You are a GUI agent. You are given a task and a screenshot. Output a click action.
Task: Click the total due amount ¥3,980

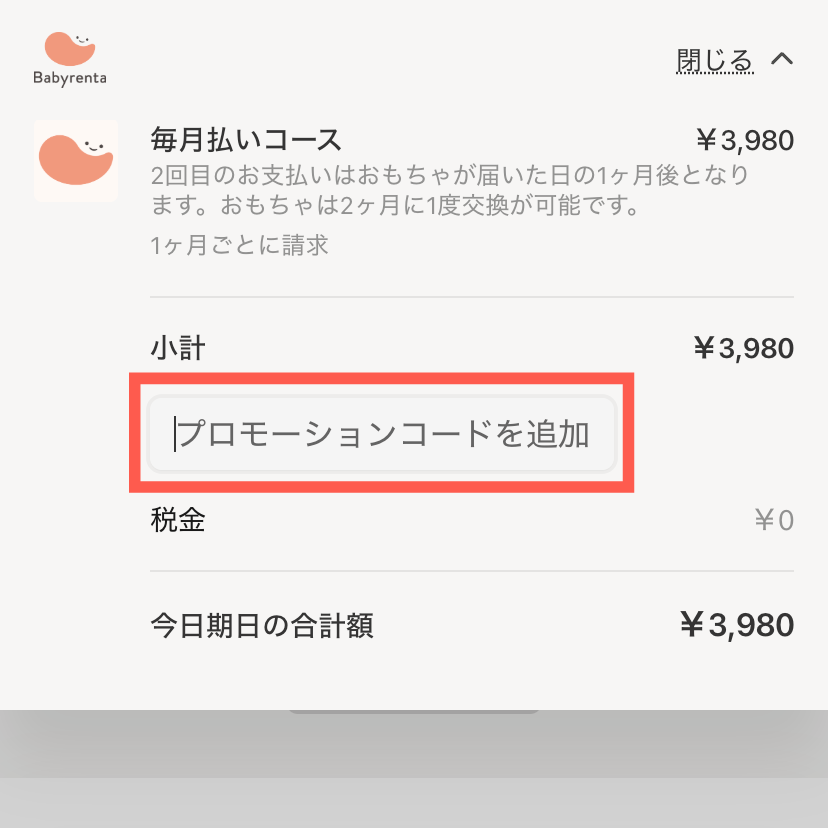coord(737,626)
